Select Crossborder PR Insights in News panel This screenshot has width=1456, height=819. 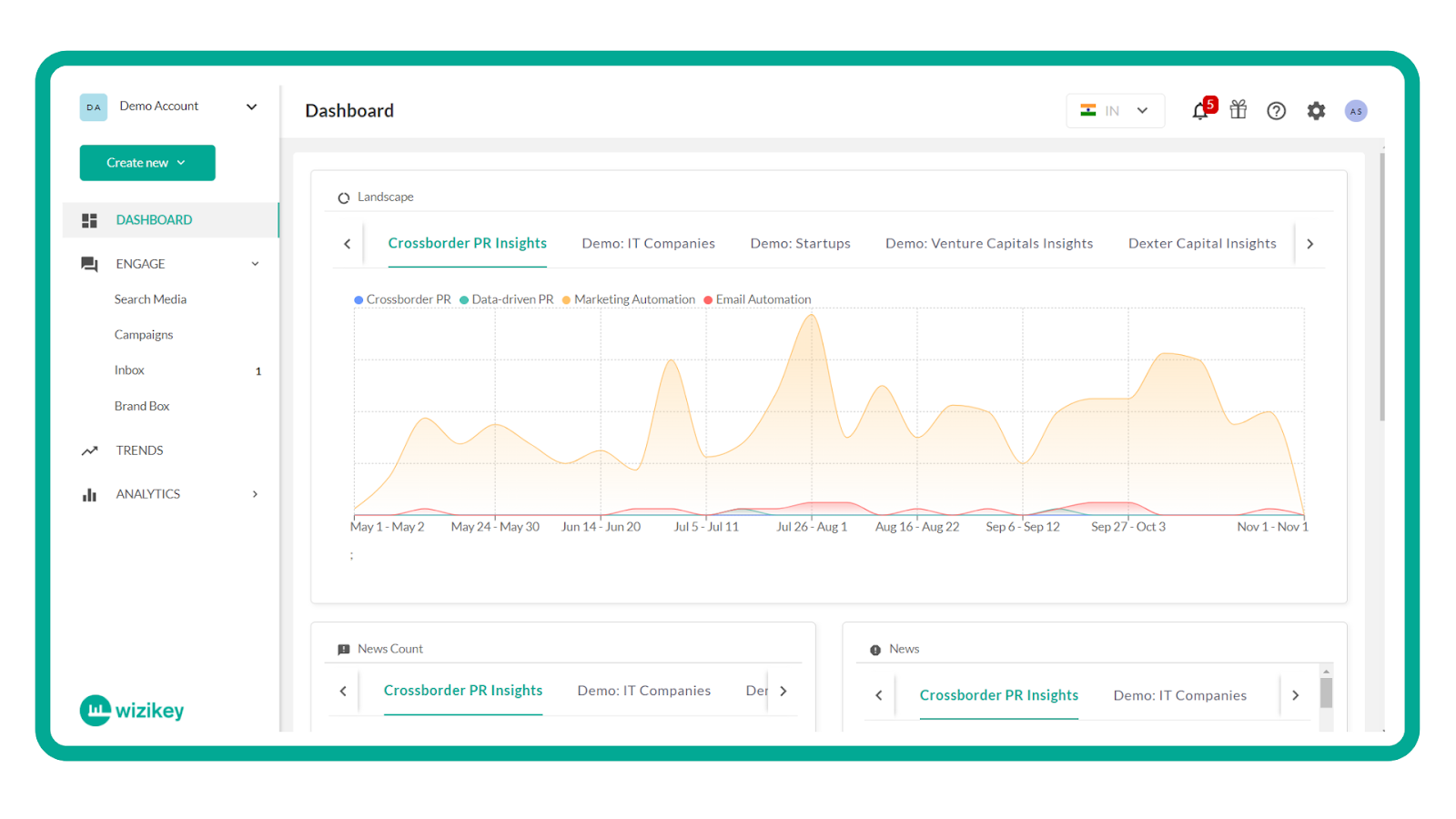(x=999, y=695)
